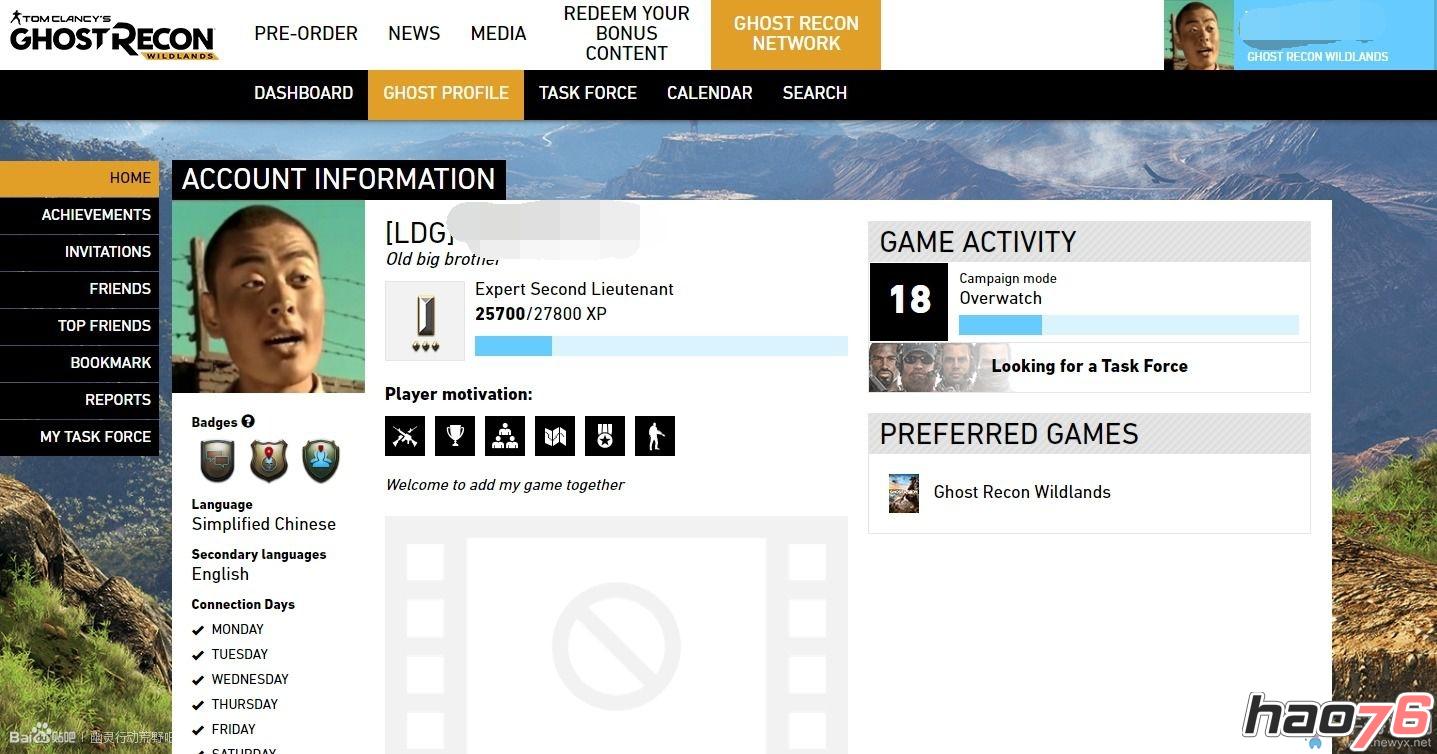This screenshot has height=754, width=1437.
Task: Click the trophy motivation icon
Action: pyautogui.click(x=455, y=436)
